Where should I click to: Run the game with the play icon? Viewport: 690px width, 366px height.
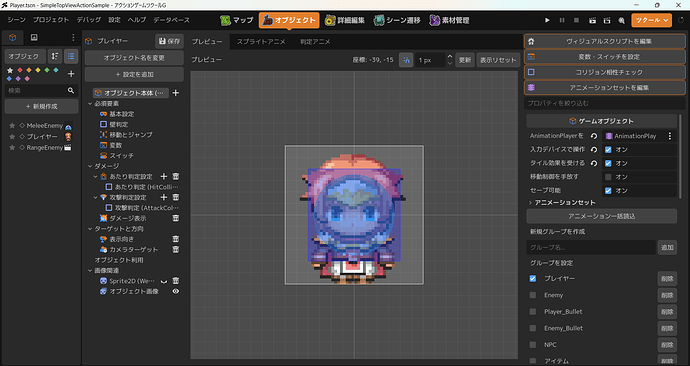pyautogui.click(x=547, y=20)
